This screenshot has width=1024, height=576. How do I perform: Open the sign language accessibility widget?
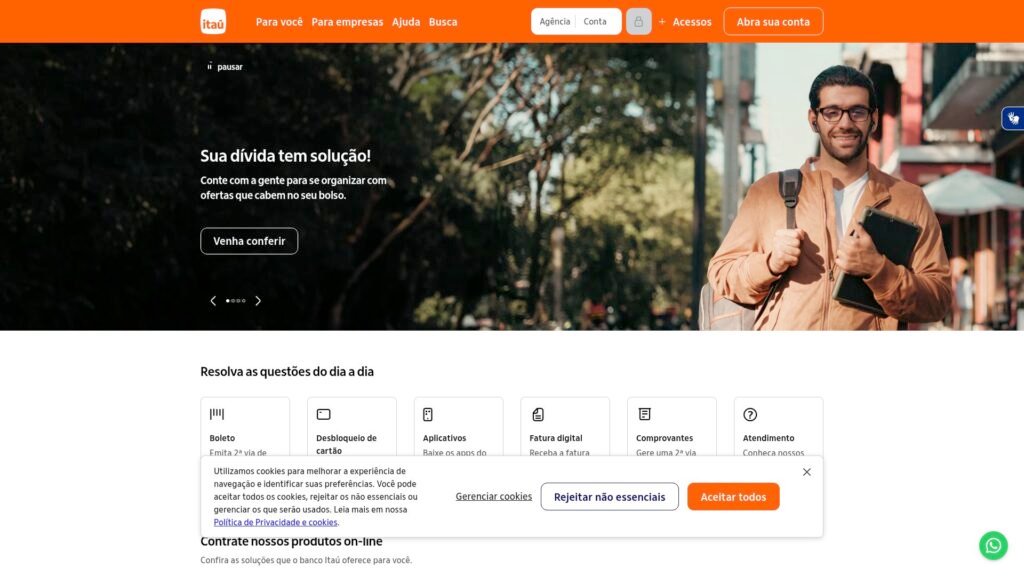(x=1013, y=119)
